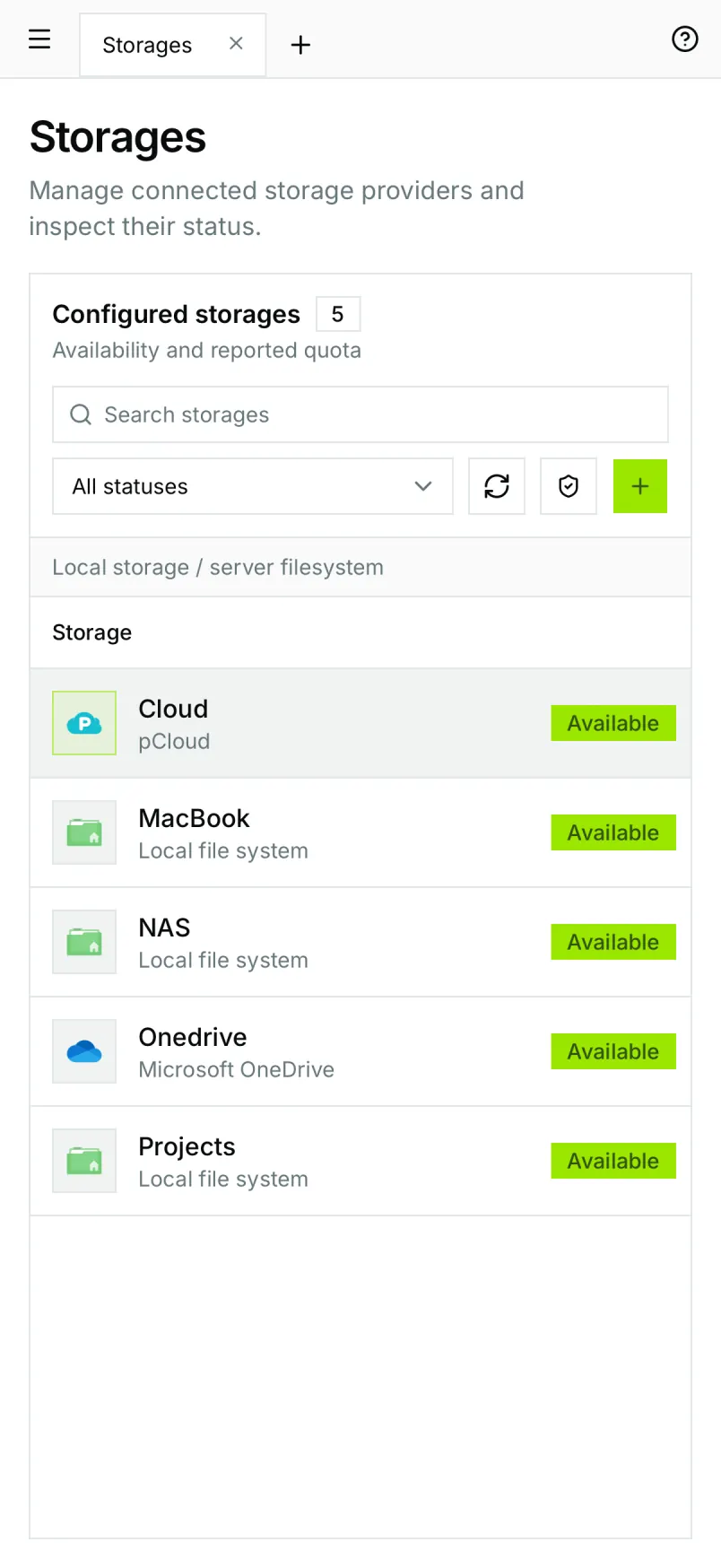Select the MacBook storage name
This screenshot has height=1568, width=721.
195,818
